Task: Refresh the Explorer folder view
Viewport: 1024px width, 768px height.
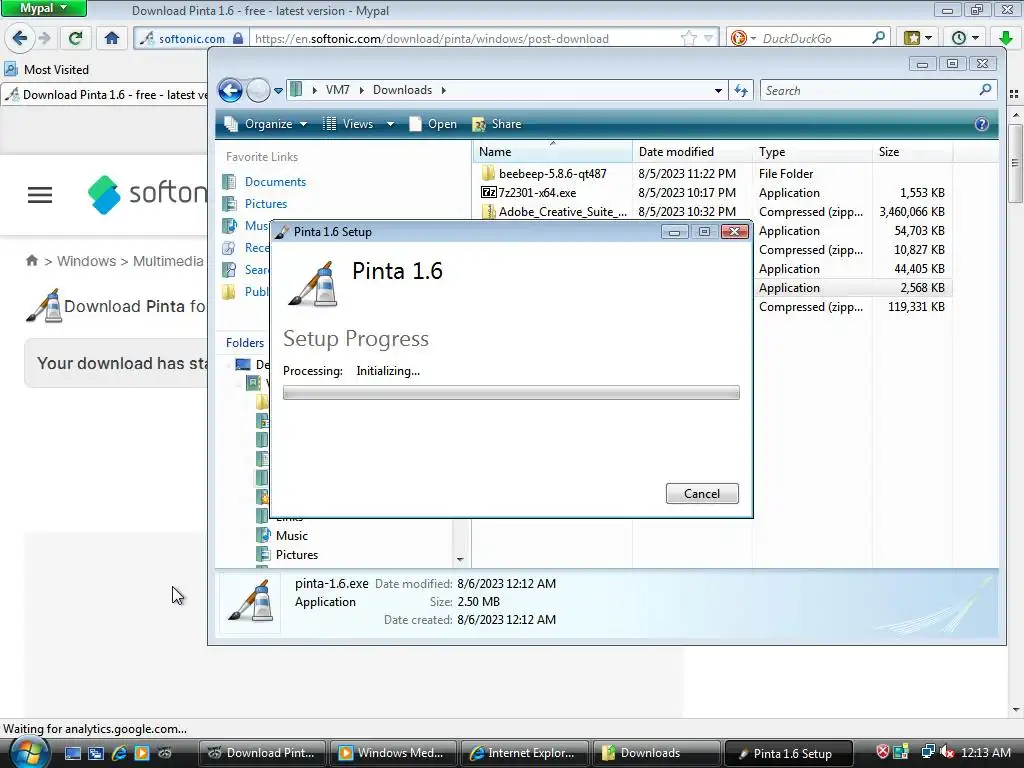Action: tap(741, 90)
